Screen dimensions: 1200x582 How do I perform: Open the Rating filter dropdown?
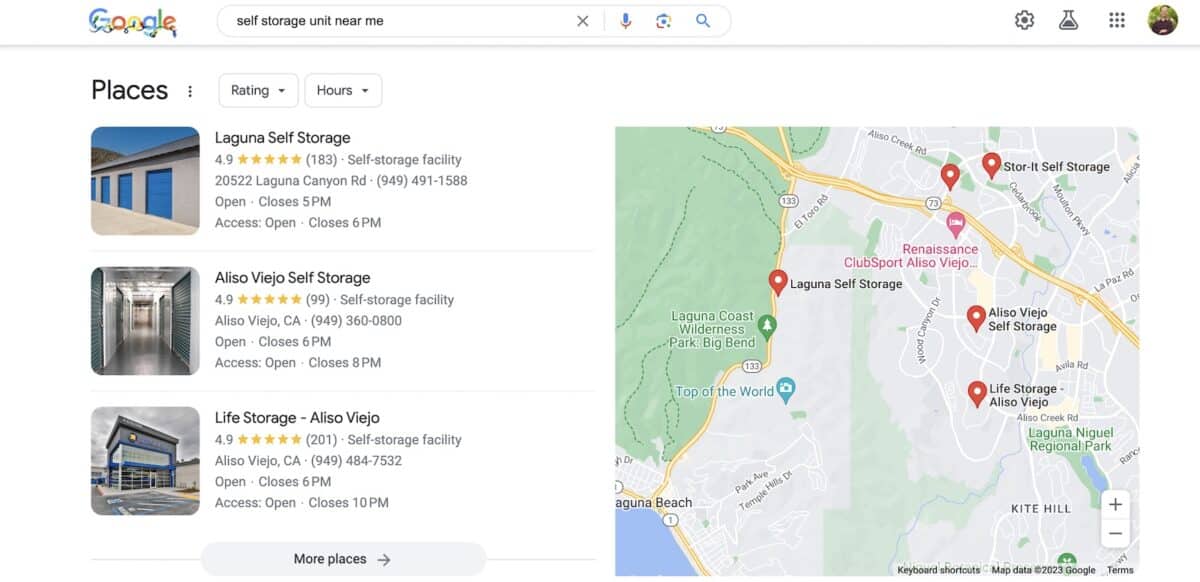(257, 90)
